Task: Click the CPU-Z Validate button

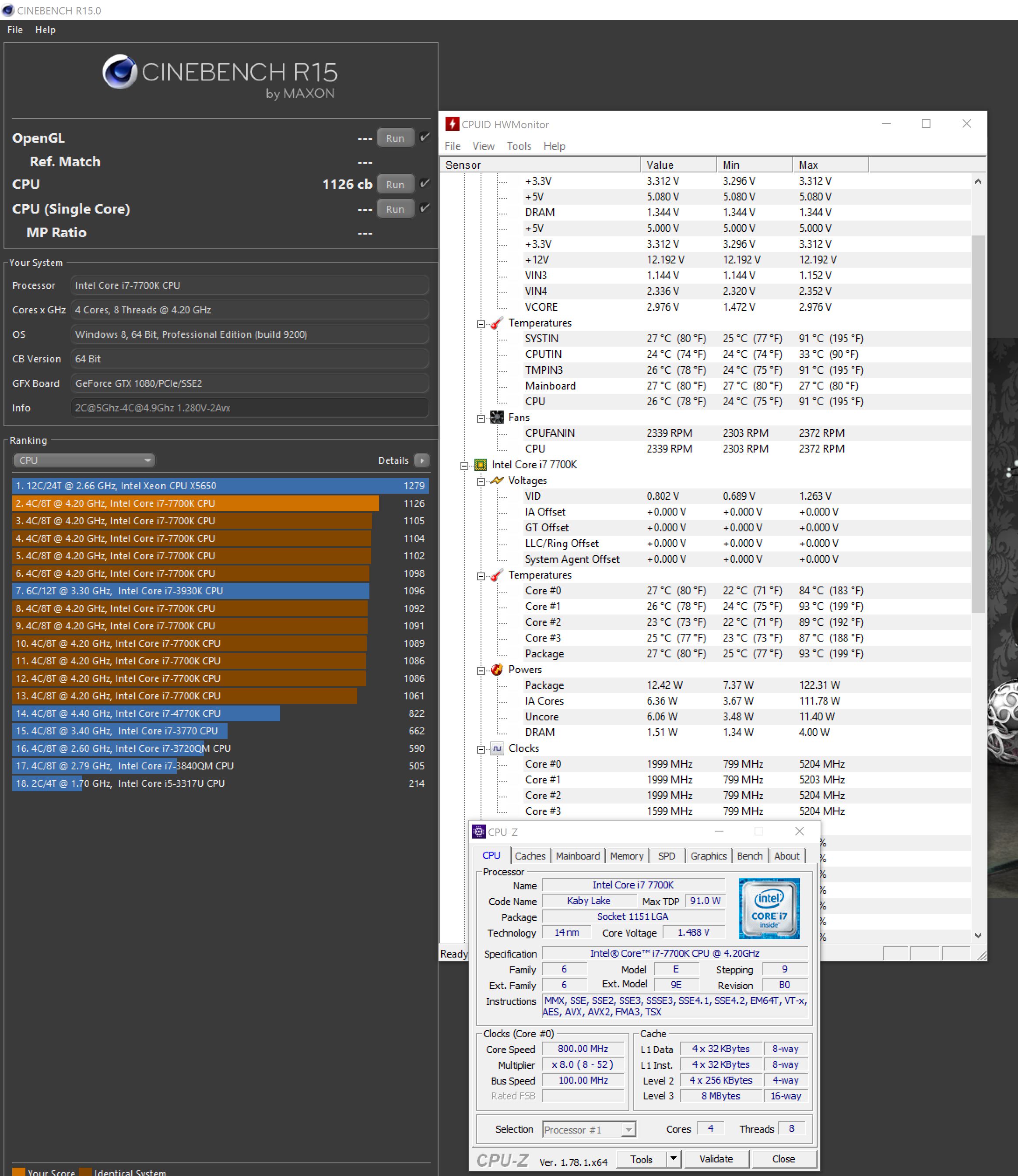Action: pos(716,1159)
